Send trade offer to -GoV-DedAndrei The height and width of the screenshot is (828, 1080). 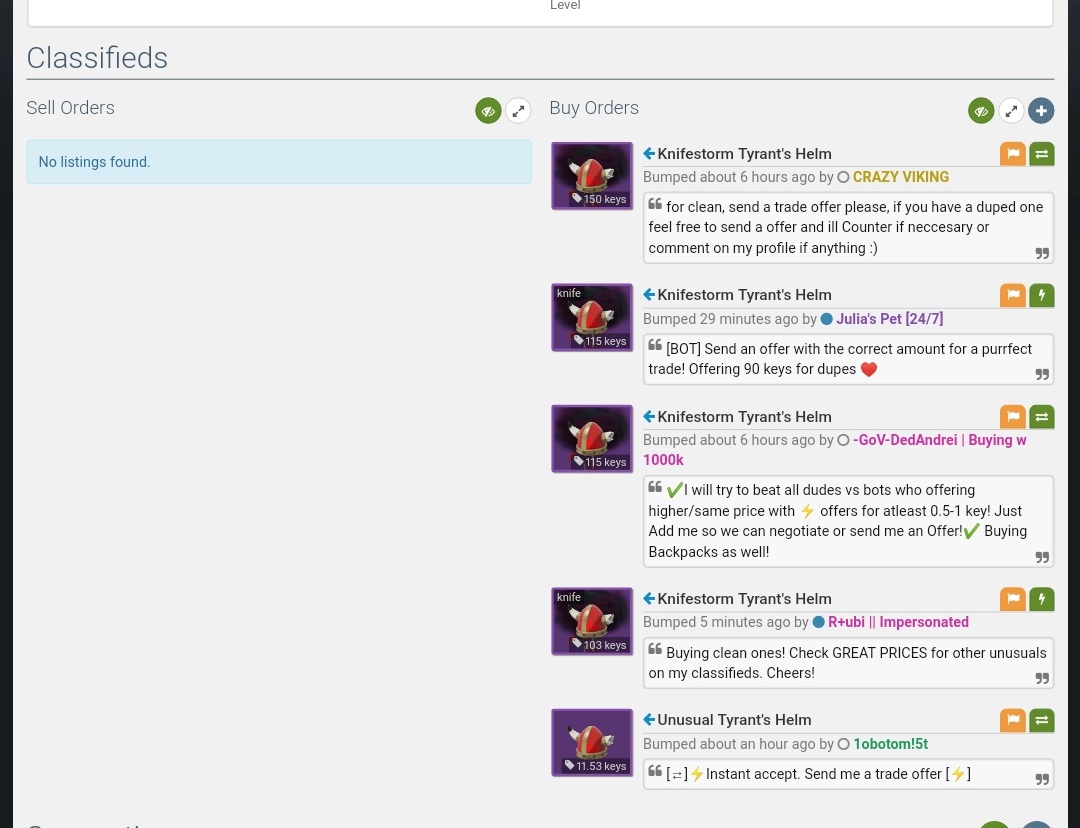pos(1041,416)
